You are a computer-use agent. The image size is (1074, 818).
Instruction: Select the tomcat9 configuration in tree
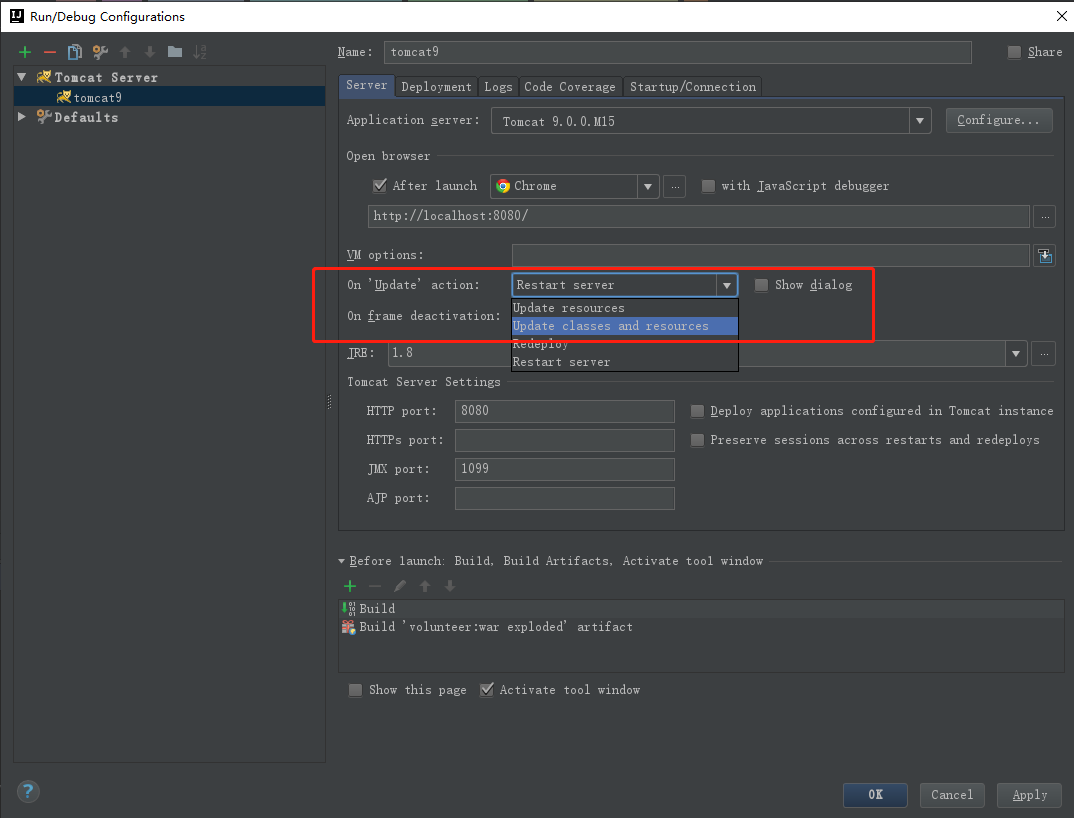(169, 97)
